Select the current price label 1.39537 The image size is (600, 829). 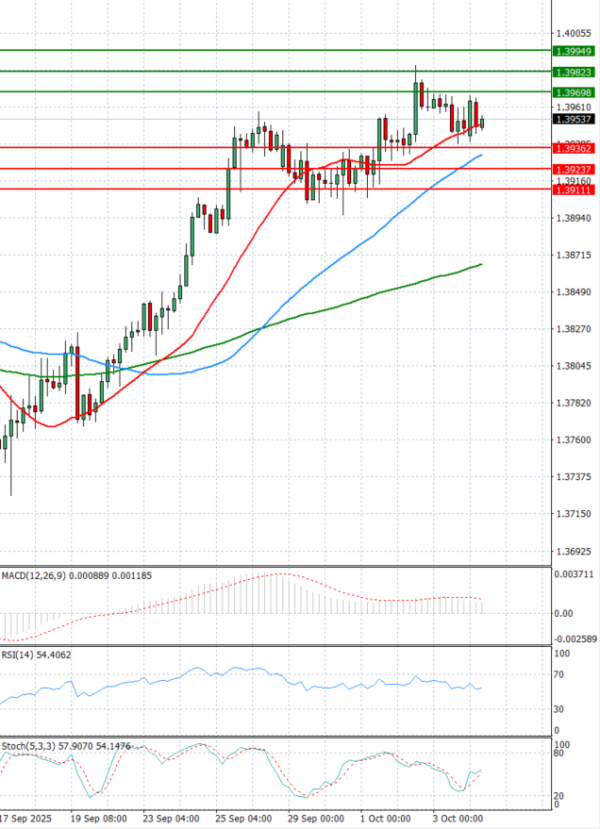tap(574, 120)
